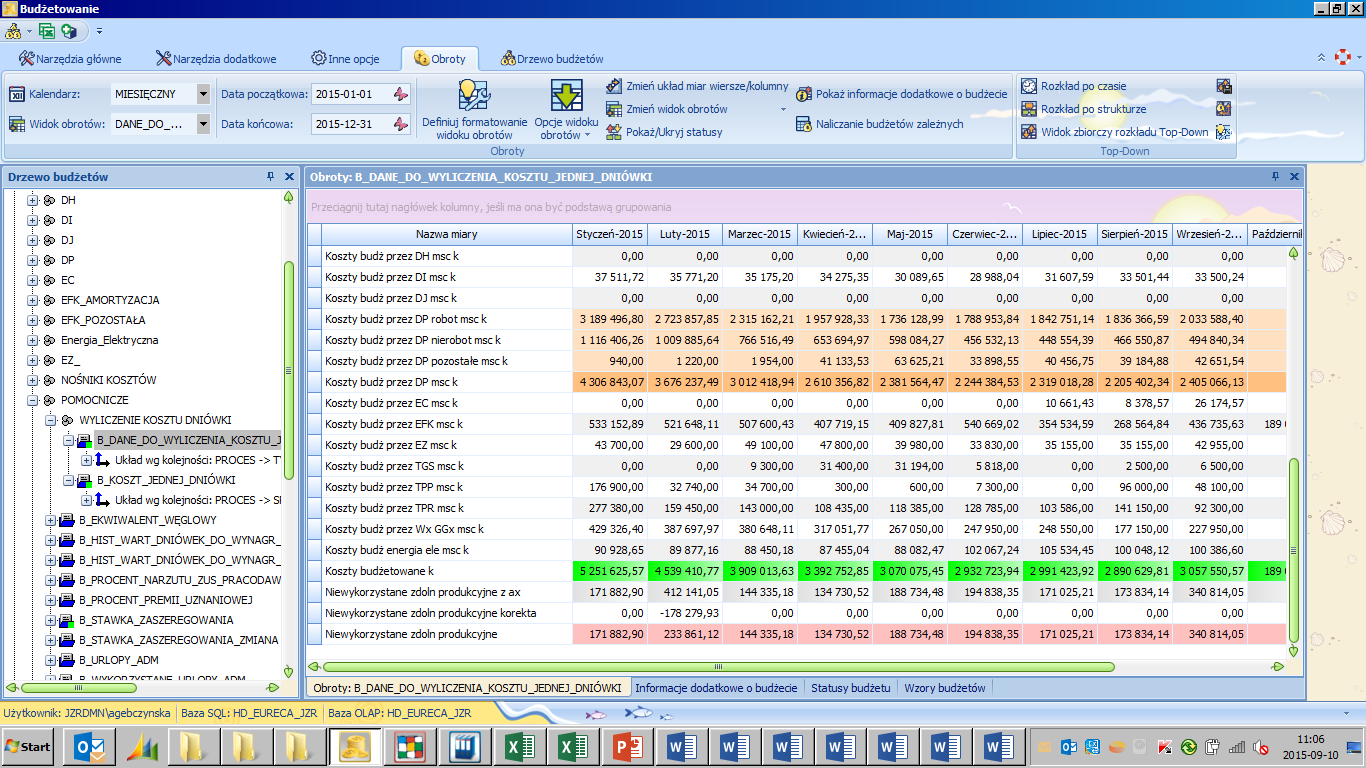Collapse the POMOCNICZE tree node
The height and width of the screenshot is (768, 1366).
click(x=33, y=400)
